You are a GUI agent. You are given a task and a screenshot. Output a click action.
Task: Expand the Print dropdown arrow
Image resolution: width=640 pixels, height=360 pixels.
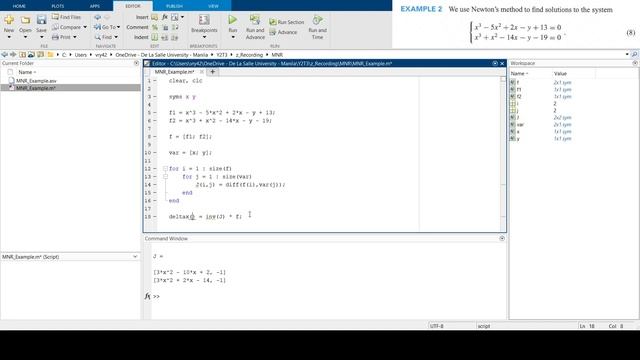pyautogui.click(x=75, y=37)
